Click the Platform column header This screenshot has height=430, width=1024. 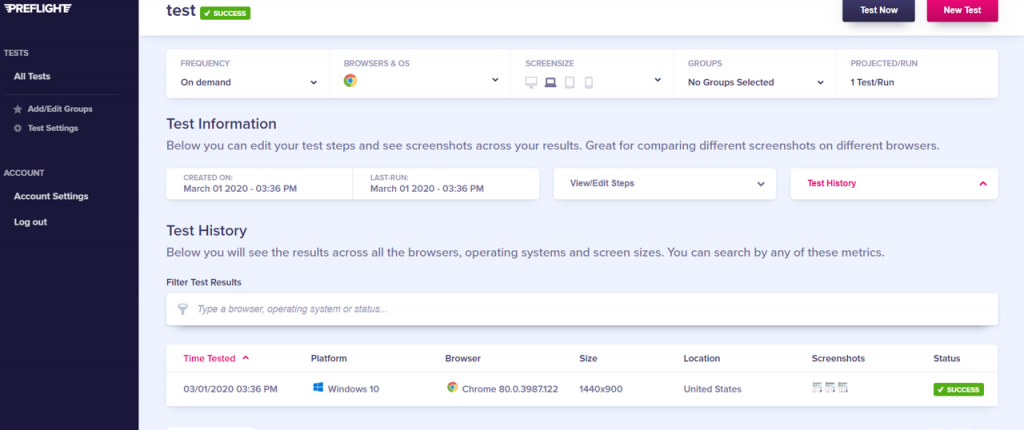pyautogui.click(x=328, y=358)
